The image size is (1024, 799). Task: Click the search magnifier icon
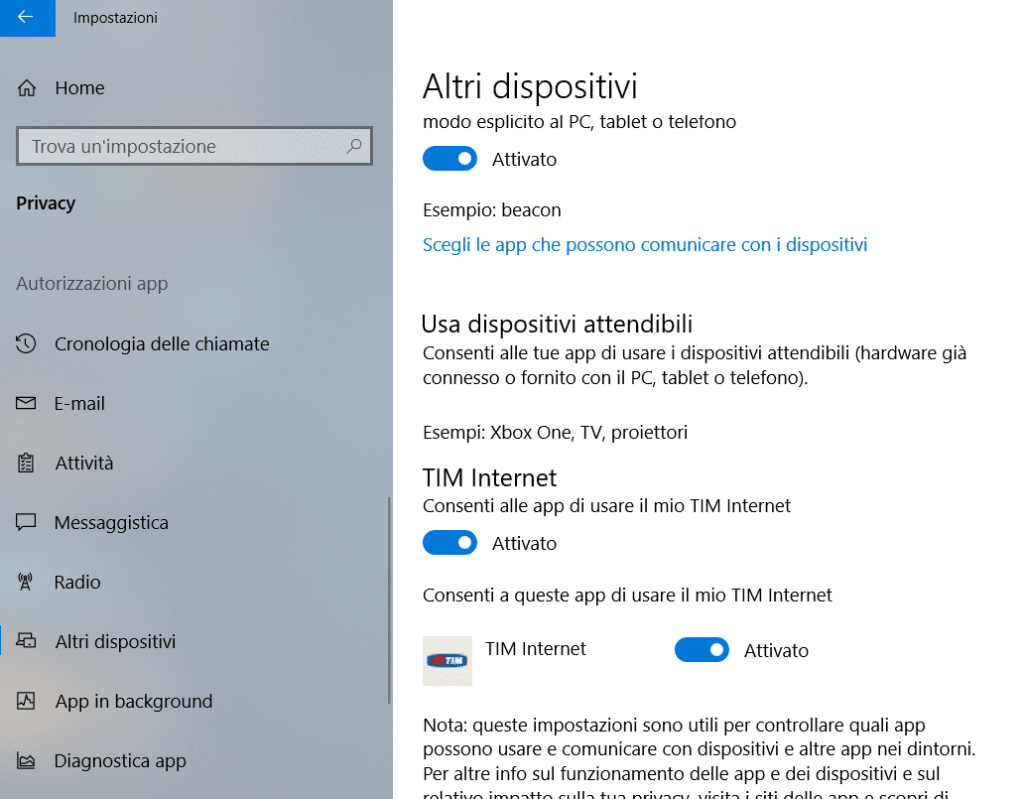click(x=354, y=146)
